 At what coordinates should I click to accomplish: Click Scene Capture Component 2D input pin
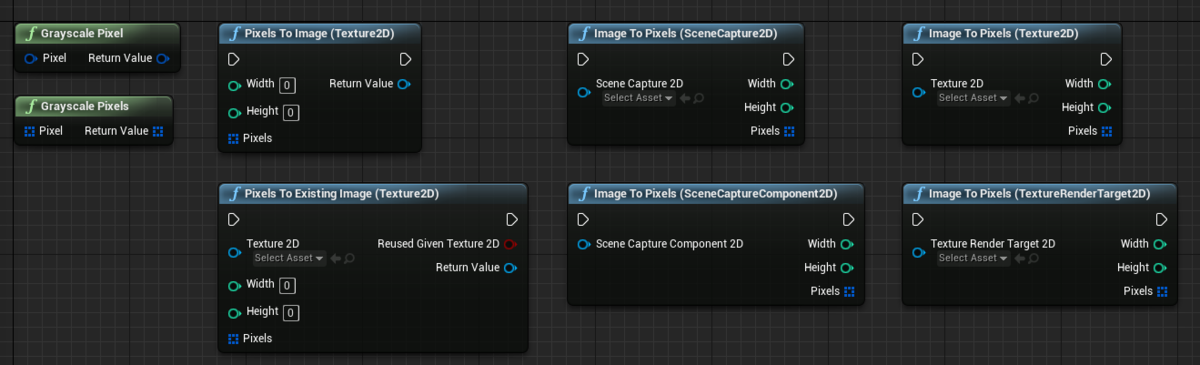point(584,244)
